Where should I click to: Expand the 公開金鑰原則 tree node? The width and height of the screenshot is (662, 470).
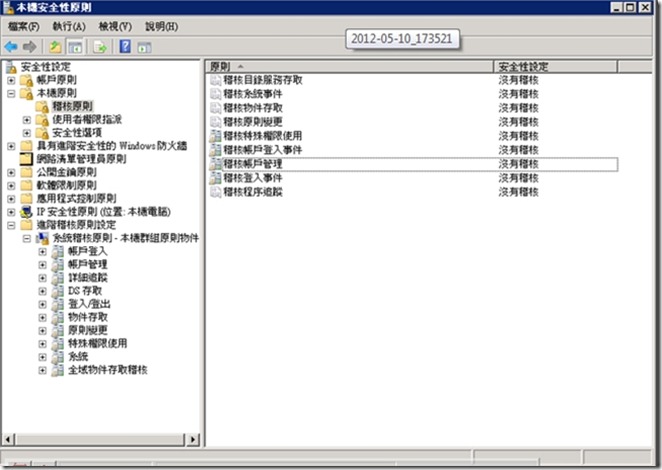[11, 172]
